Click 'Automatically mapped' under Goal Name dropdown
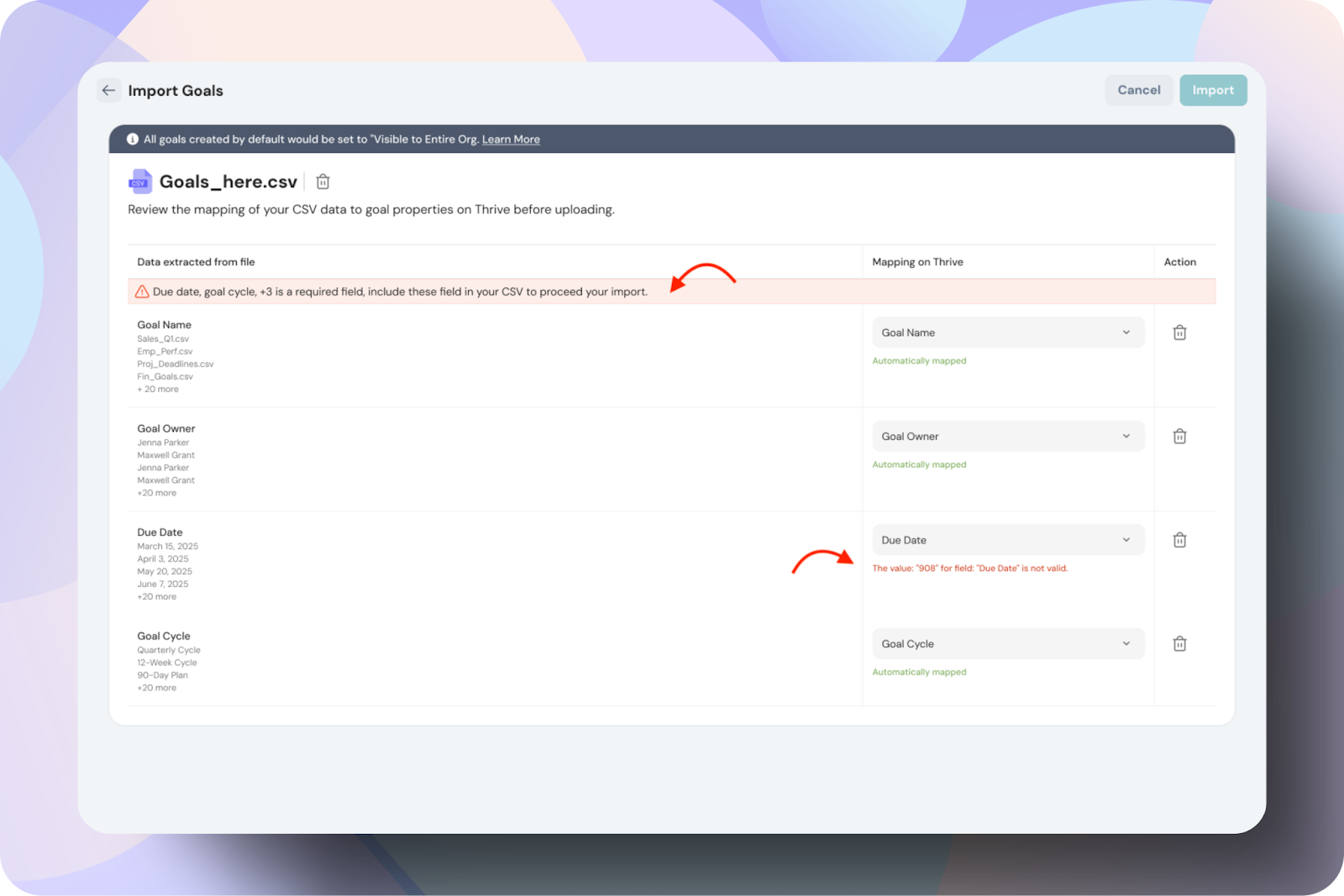 pyautogui.click(x=919, y=361)
